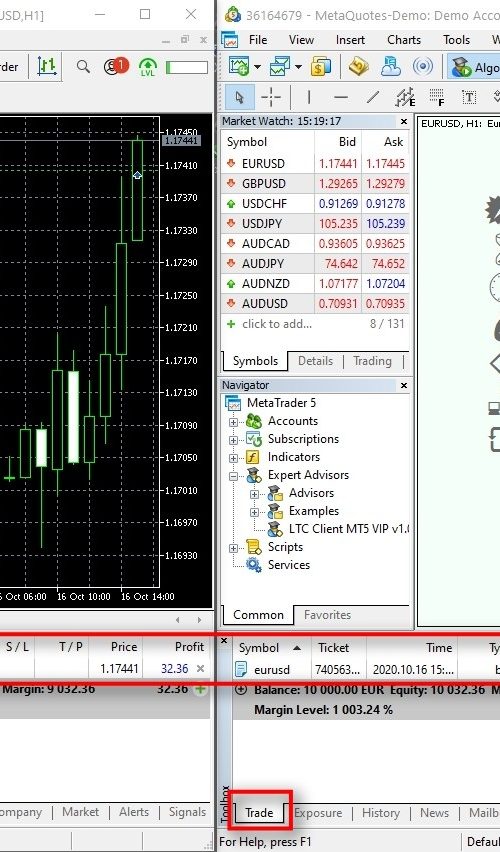Expand the Subscriptions node in Navigator

pos(233,440)
